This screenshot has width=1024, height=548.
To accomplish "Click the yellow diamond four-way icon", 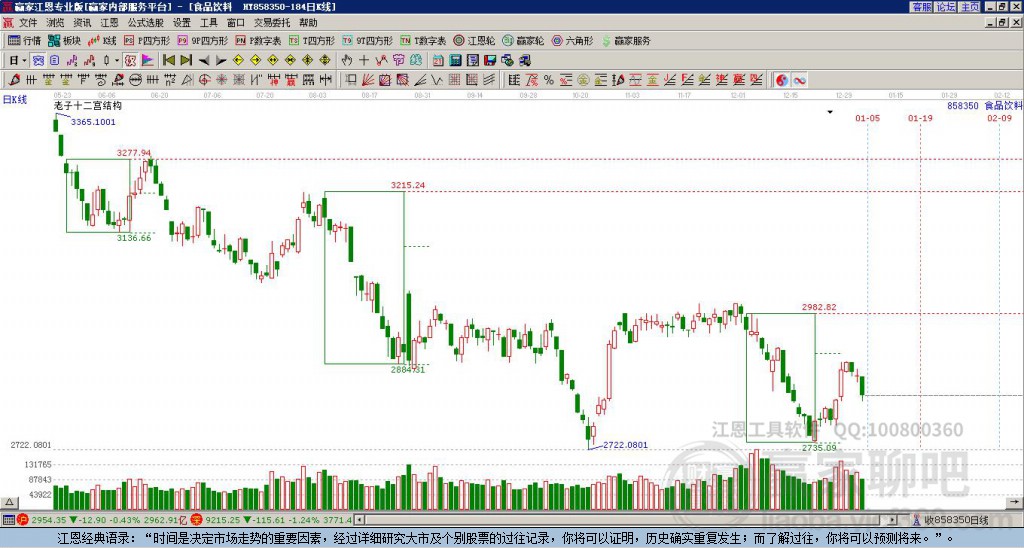I will click(325, 61).
